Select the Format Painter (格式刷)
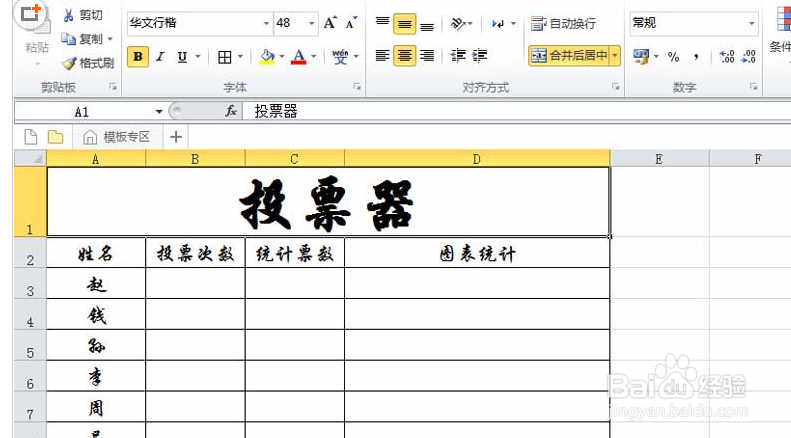The image size is (791, 438). click(87, 63)
